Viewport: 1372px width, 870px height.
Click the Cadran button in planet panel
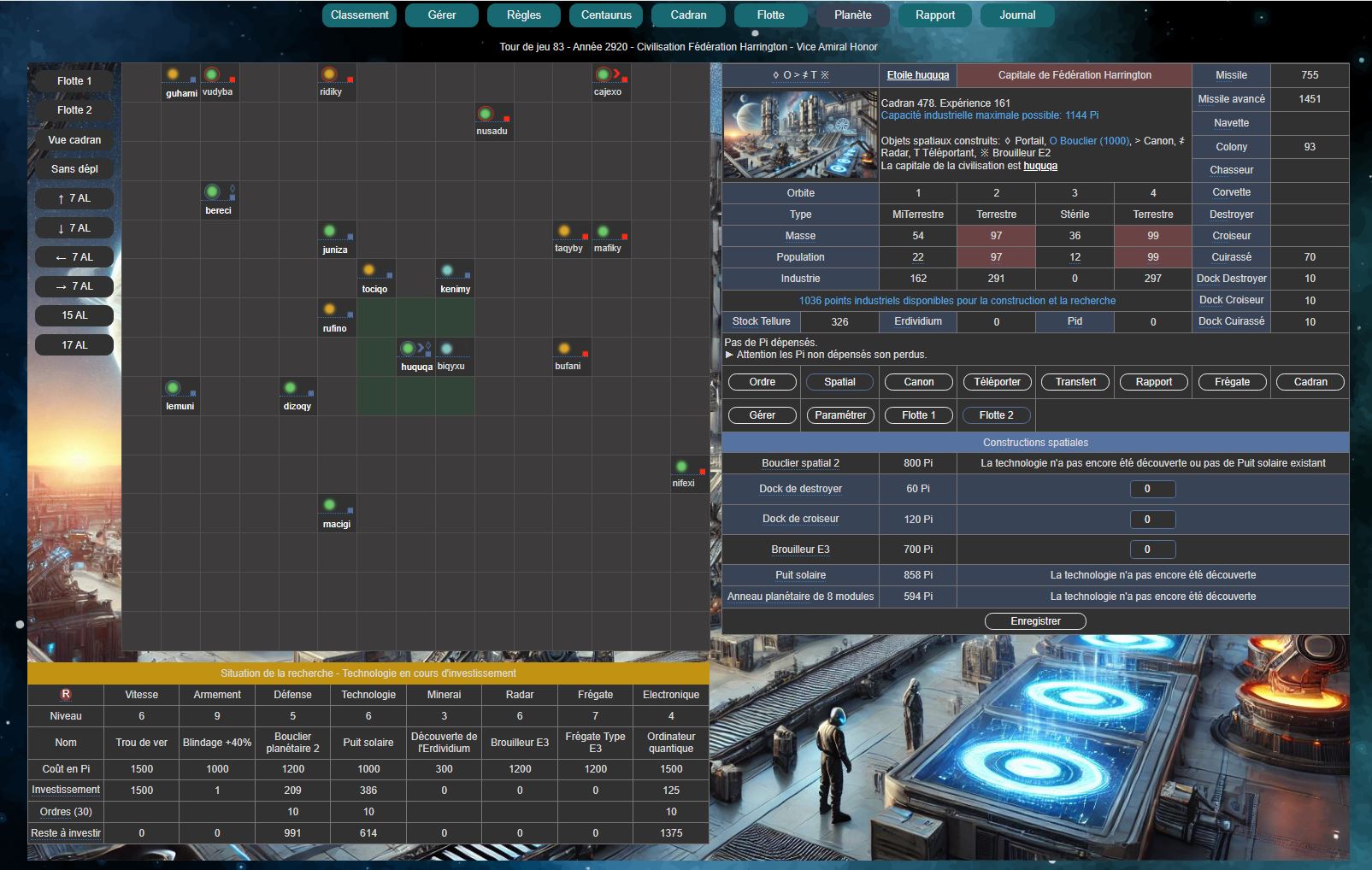point(1310,382)
